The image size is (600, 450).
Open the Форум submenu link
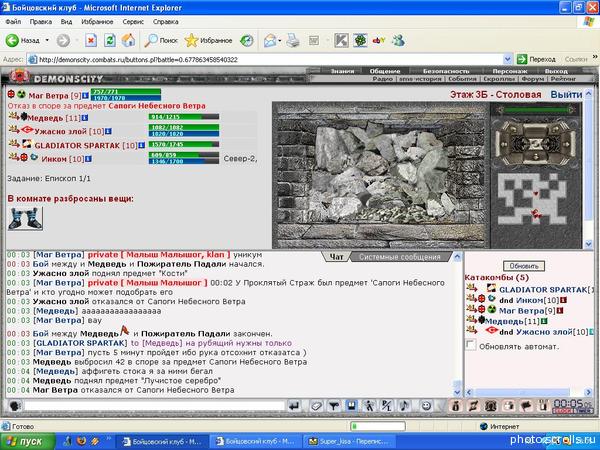click(532, 79)
